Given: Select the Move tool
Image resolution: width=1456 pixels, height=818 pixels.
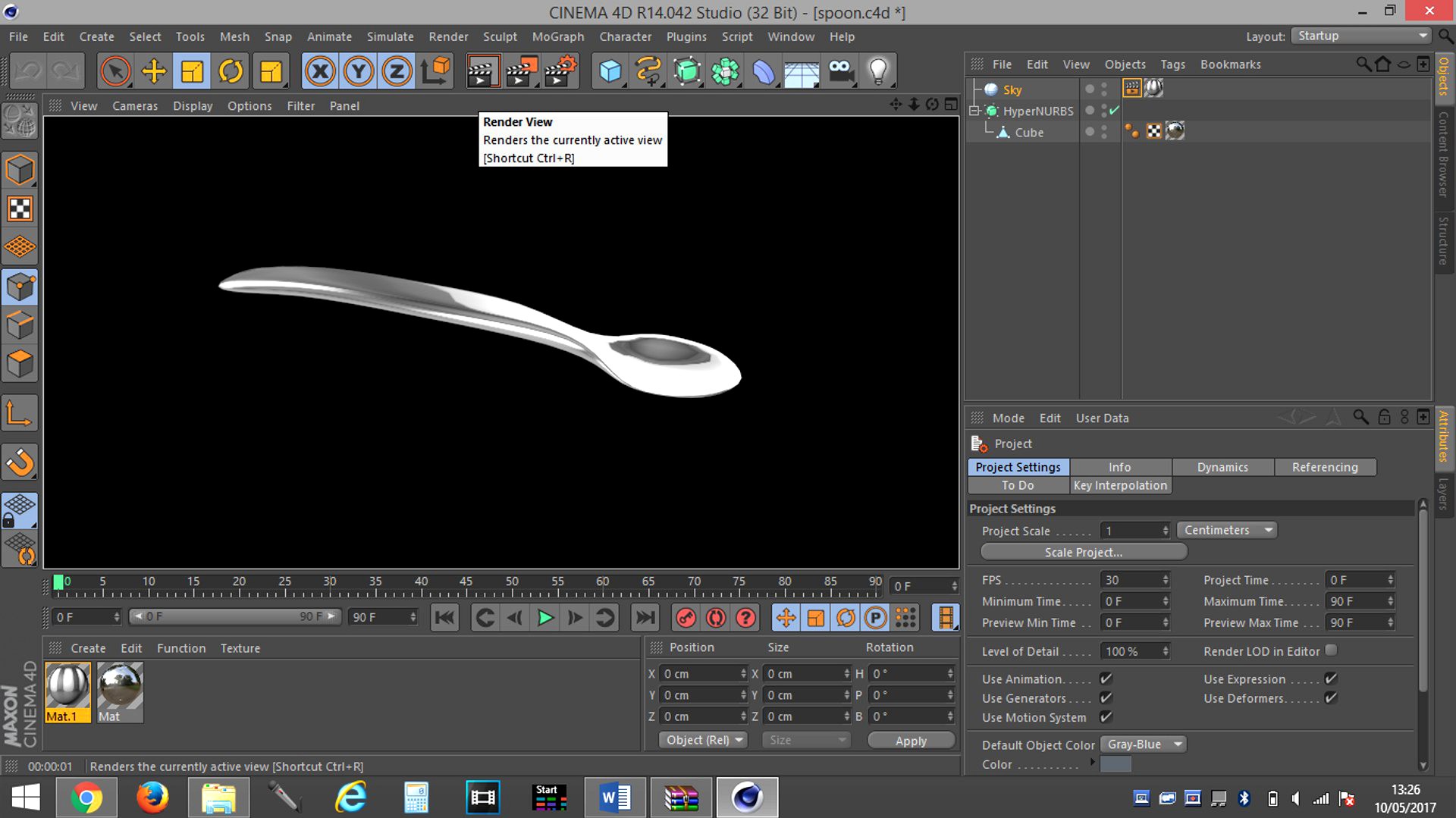Looking at the screenshot, I should (x=154, y=71).
